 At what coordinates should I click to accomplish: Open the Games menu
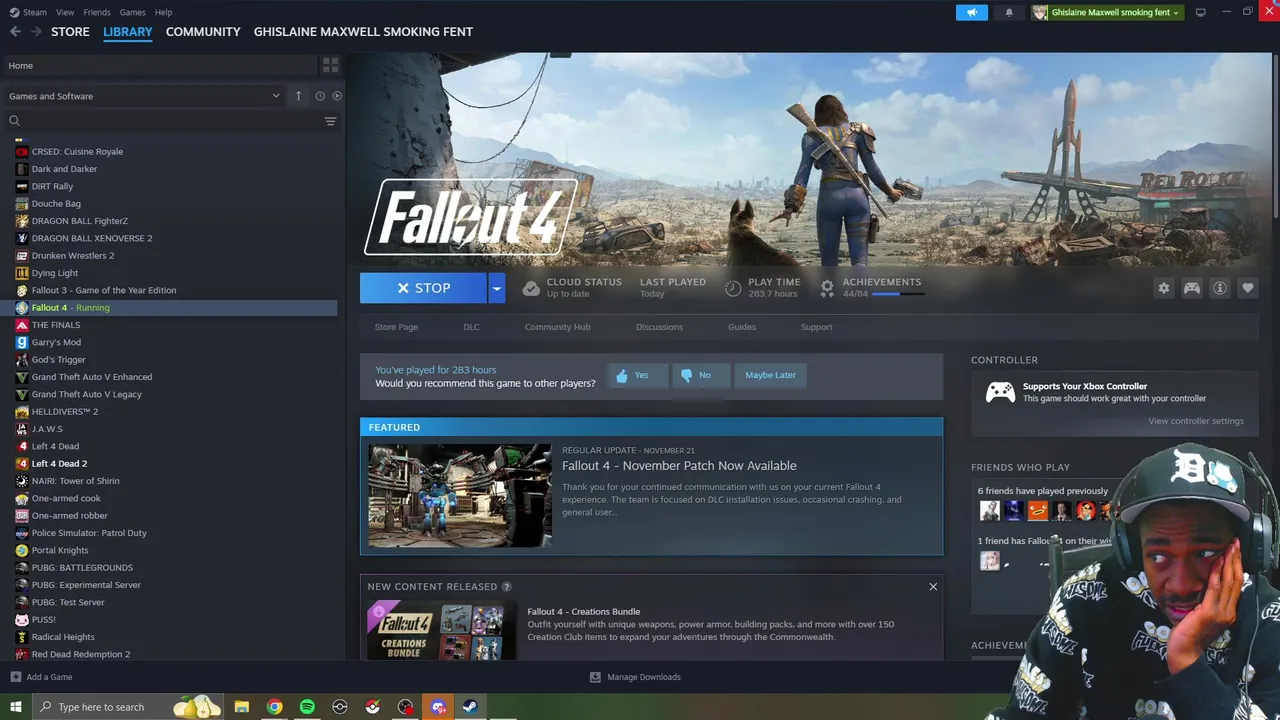click(132, 12)
